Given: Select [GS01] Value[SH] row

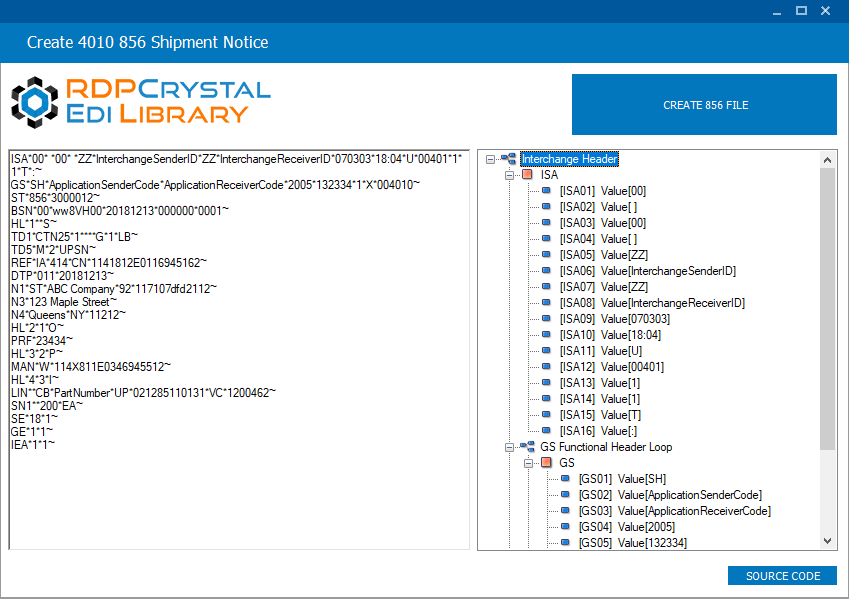Looking at the screenshot, I should pyautogui.click(x=622, y=479).
